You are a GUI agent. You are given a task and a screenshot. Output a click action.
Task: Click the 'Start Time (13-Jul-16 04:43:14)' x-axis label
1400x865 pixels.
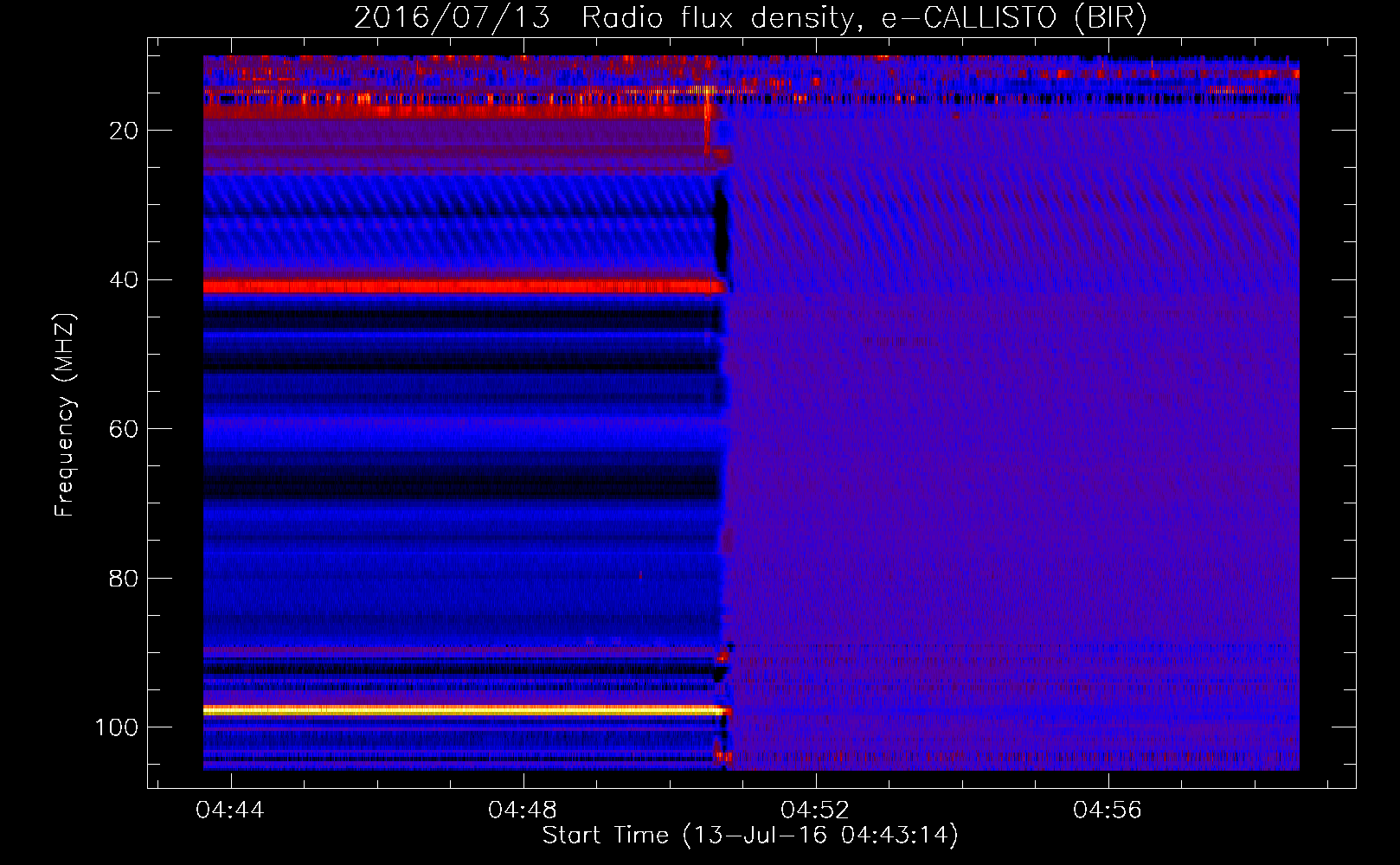coord(750,836)
